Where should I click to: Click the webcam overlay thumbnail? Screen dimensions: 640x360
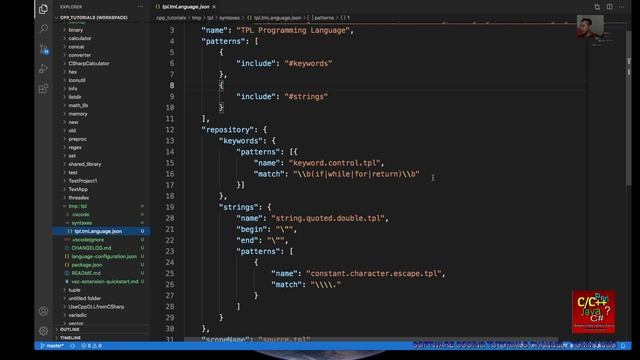pyautogui.click(x=590, y=27)
